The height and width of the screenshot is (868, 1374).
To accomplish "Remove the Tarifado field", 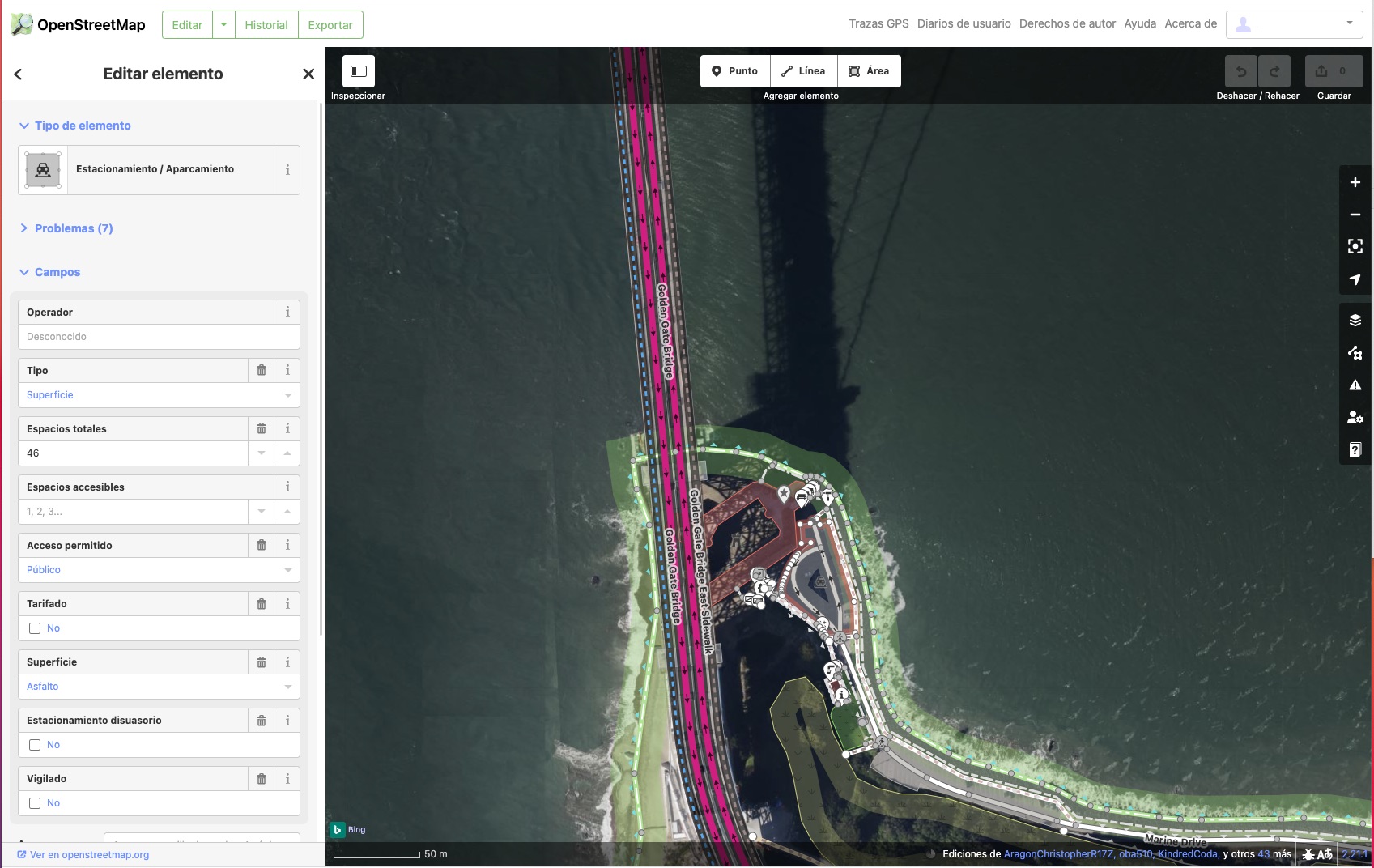I will point(262,604).
